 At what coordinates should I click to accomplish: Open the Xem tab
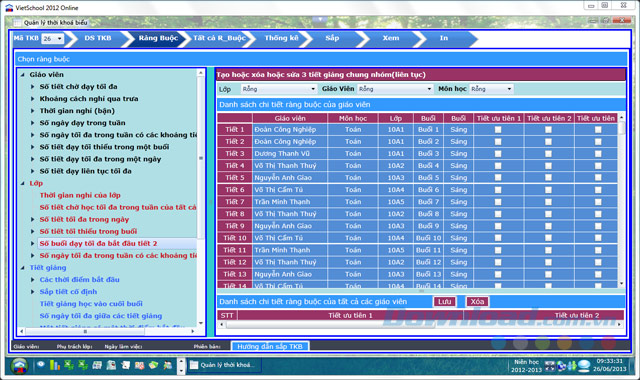coord(391,38)
